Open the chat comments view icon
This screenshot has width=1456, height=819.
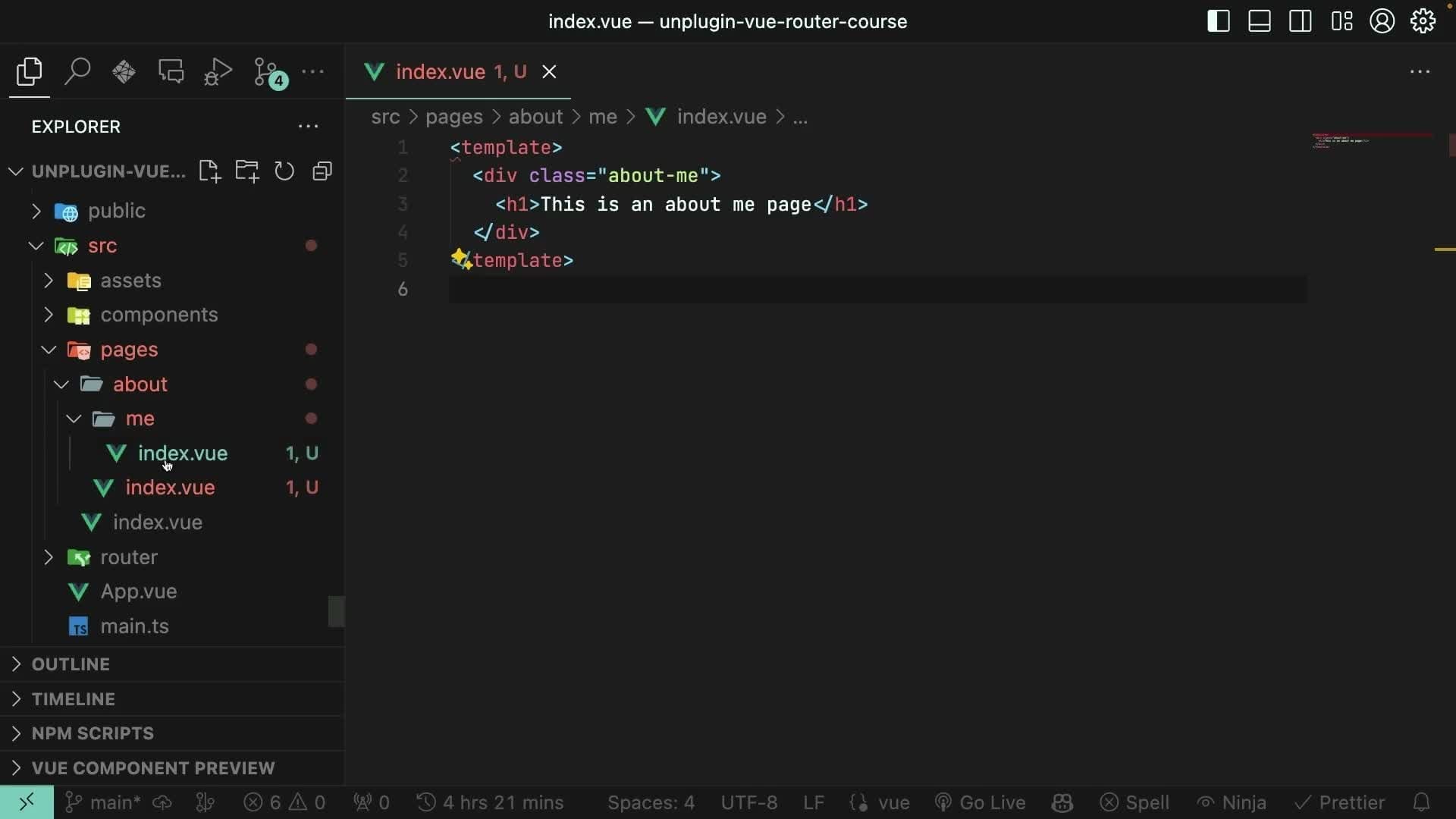pyautogui.click(x=171, y=72)
